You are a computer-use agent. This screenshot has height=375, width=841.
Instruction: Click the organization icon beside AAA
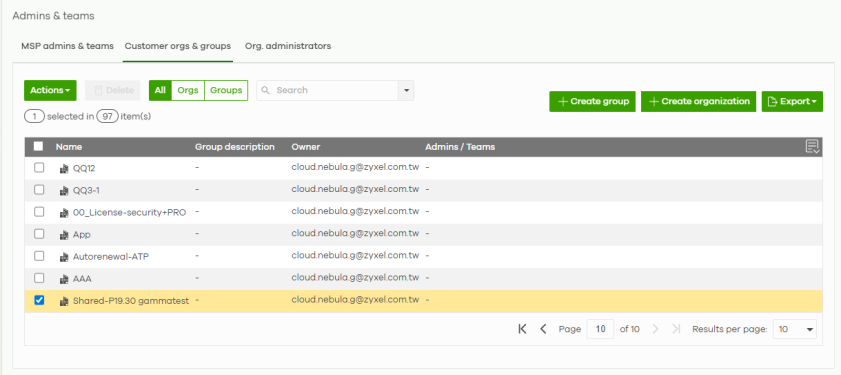[64, 280]
